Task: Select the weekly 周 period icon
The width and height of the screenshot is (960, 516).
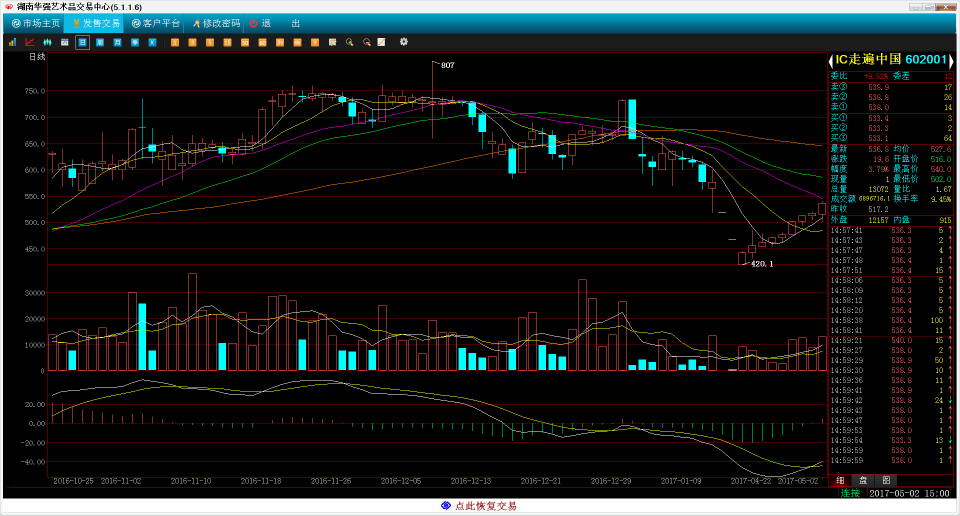Action: pos(100,42)
